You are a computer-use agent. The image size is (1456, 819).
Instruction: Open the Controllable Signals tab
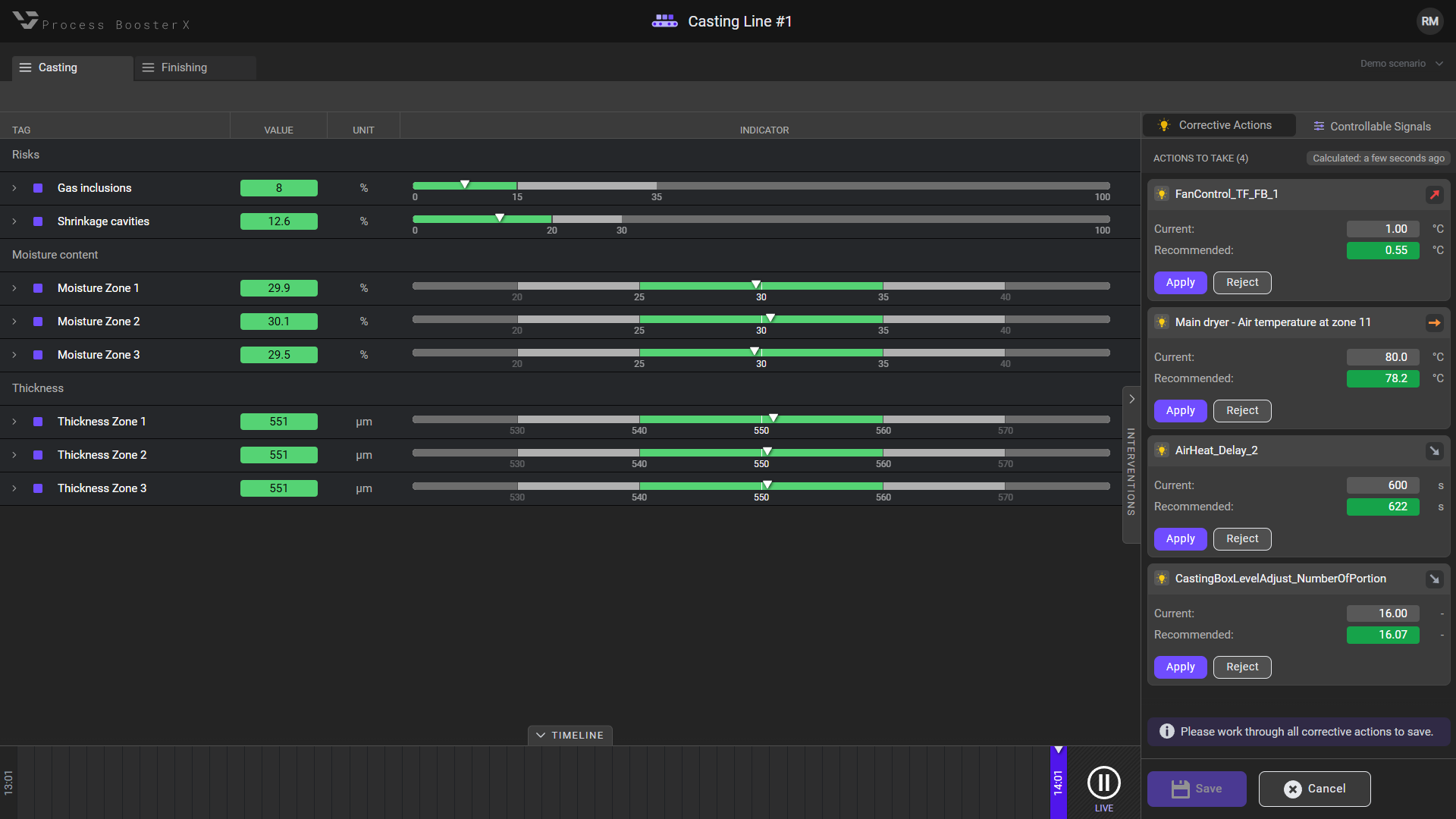point(1372,127)
